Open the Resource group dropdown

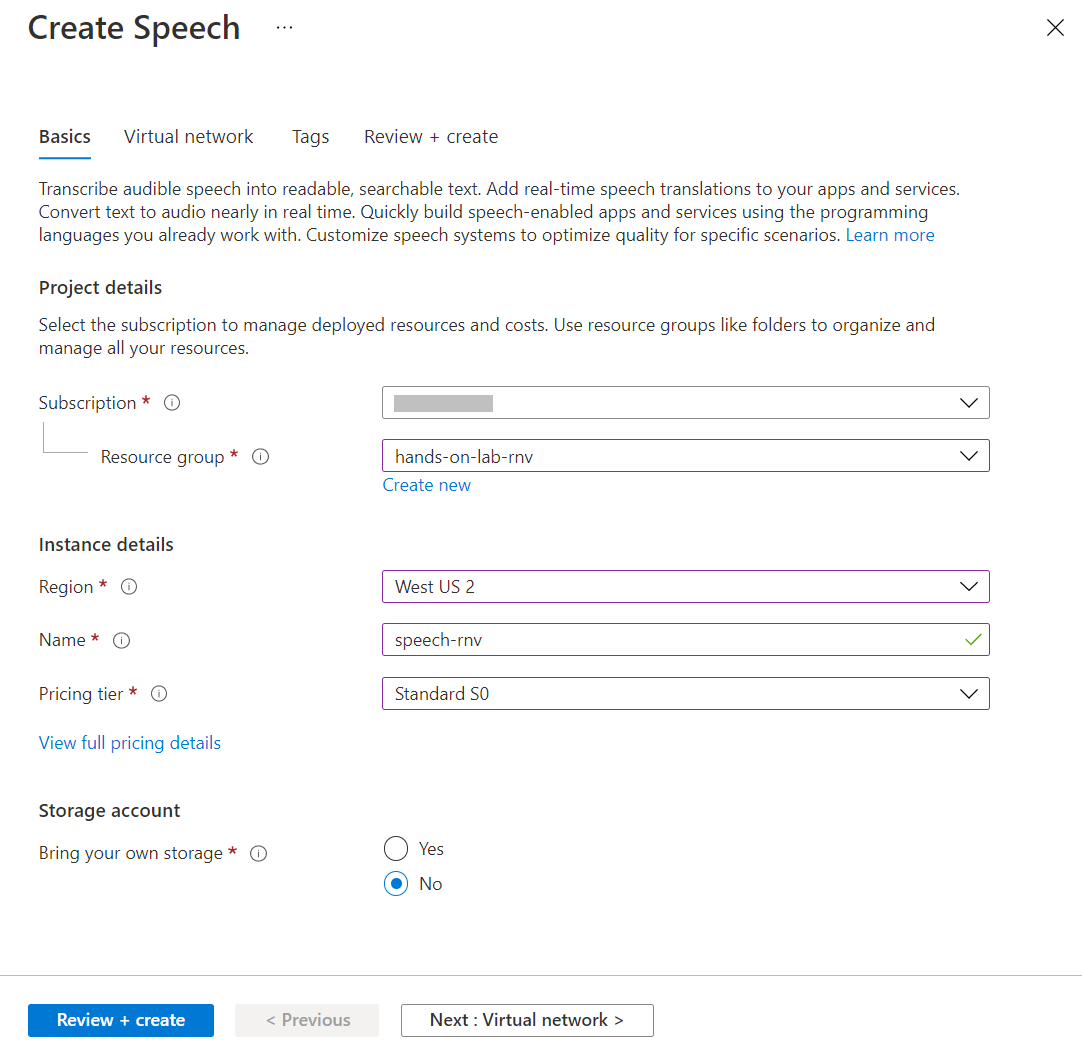pos(686,456)
